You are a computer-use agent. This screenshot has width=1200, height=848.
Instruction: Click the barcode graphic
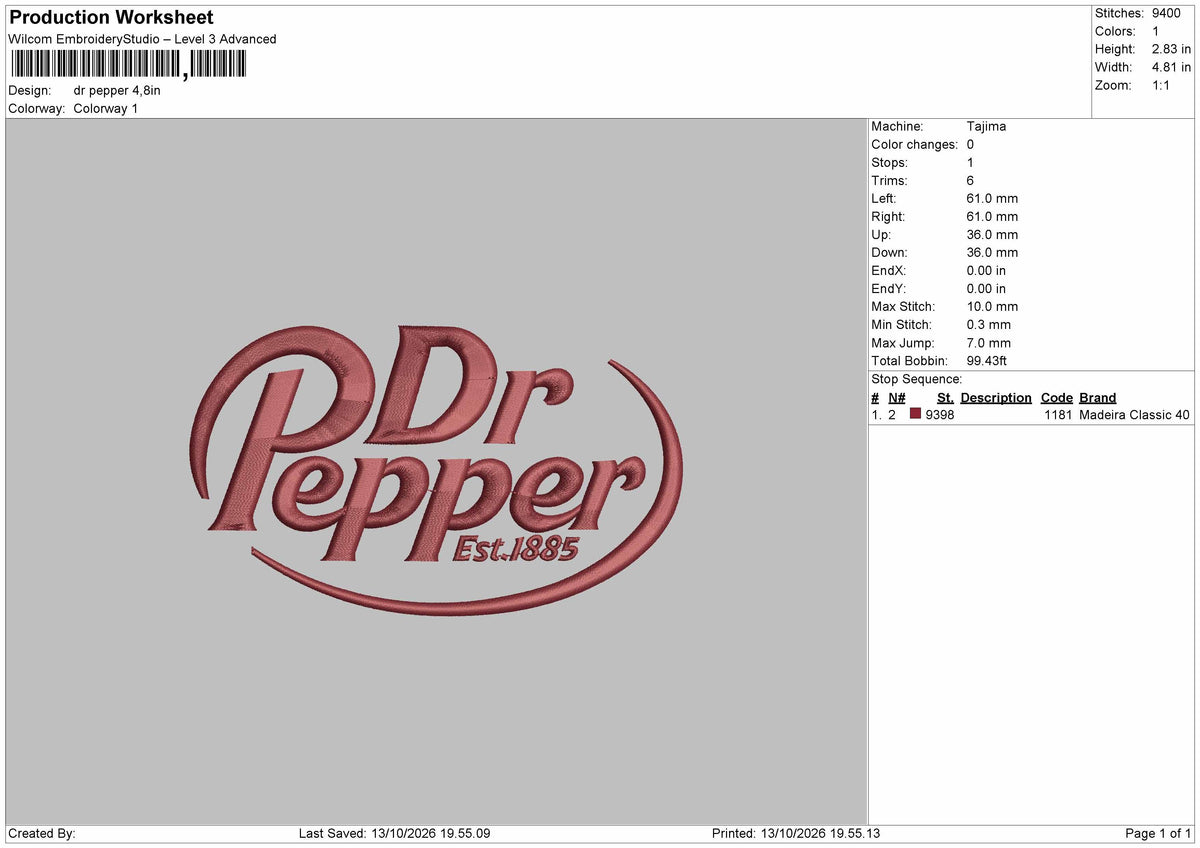point(128,65)
